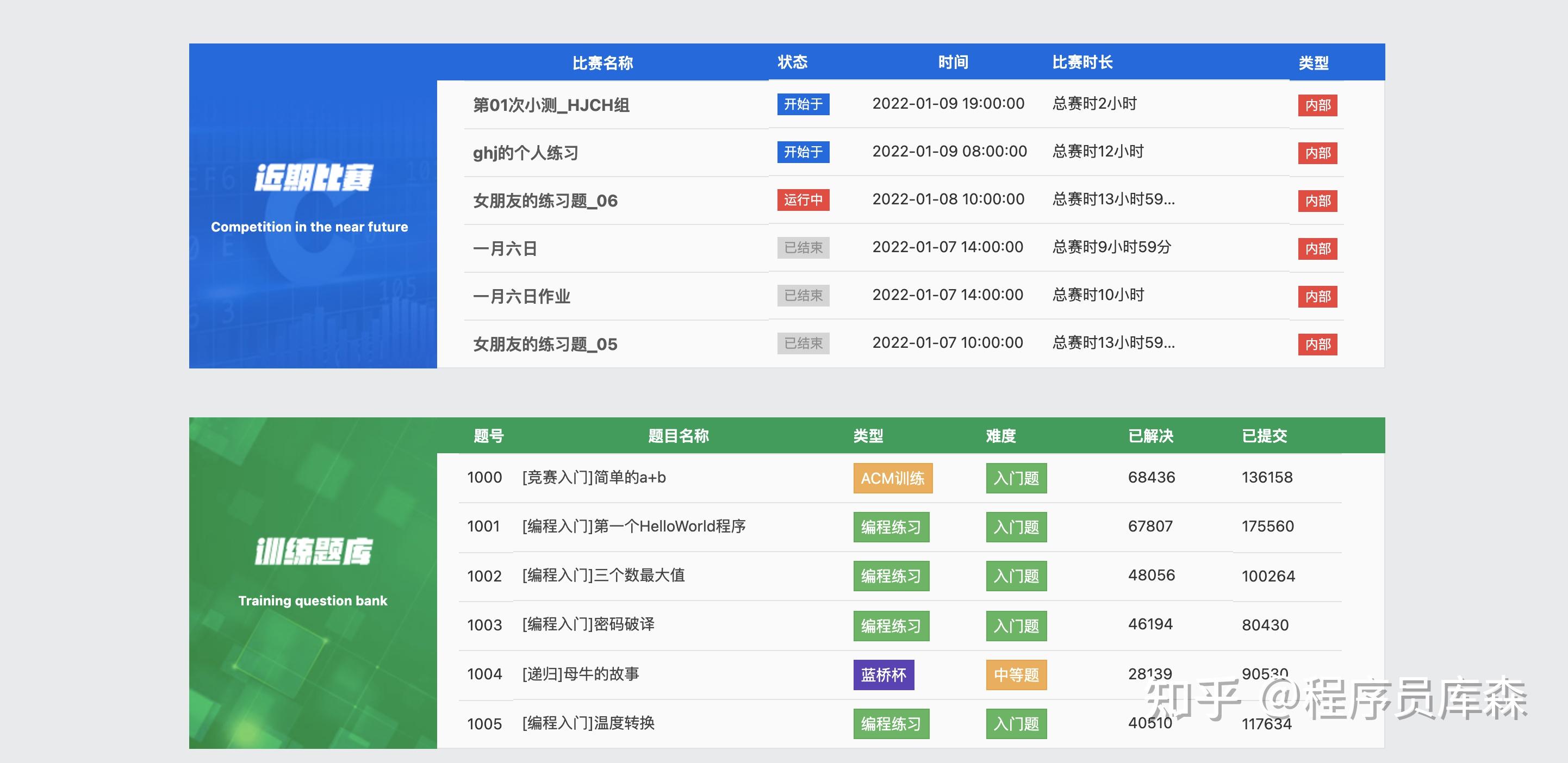Click 蓝桥杯 type tag
Screen dimensions: 1568x763
tap(883, 675)
